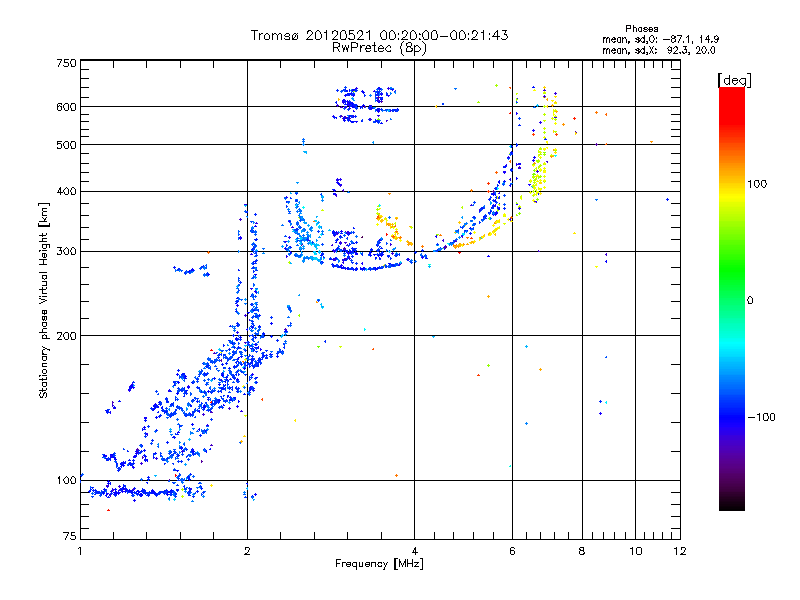Click the x-axis tick label '4'
This screenshot has height=600, width=800.
point(414,551)
